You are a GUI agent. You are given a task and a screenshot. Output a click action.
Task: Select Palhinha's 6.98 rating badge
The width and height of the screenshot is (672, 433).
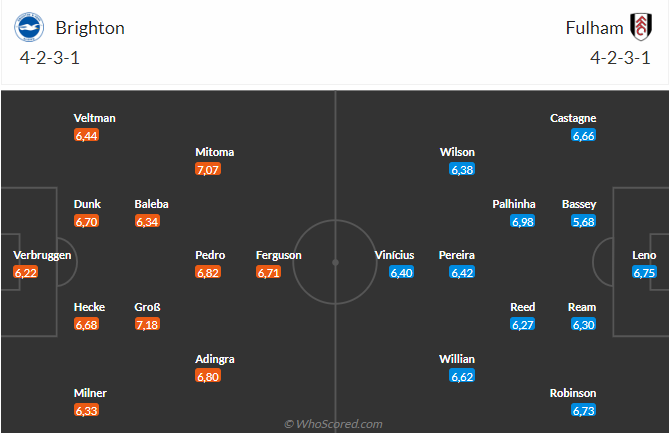pos(522,221)
